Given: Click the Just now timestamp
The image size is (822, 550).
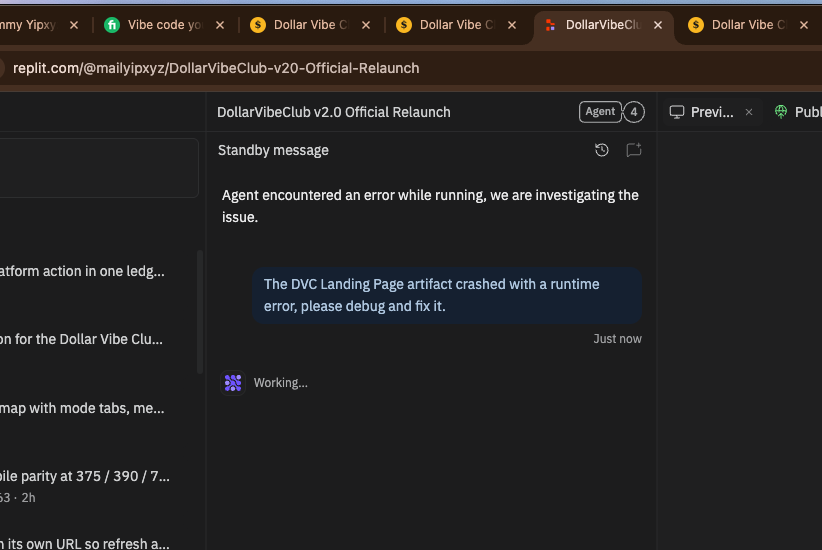Looking at the screenshot, I should (618, 339).
